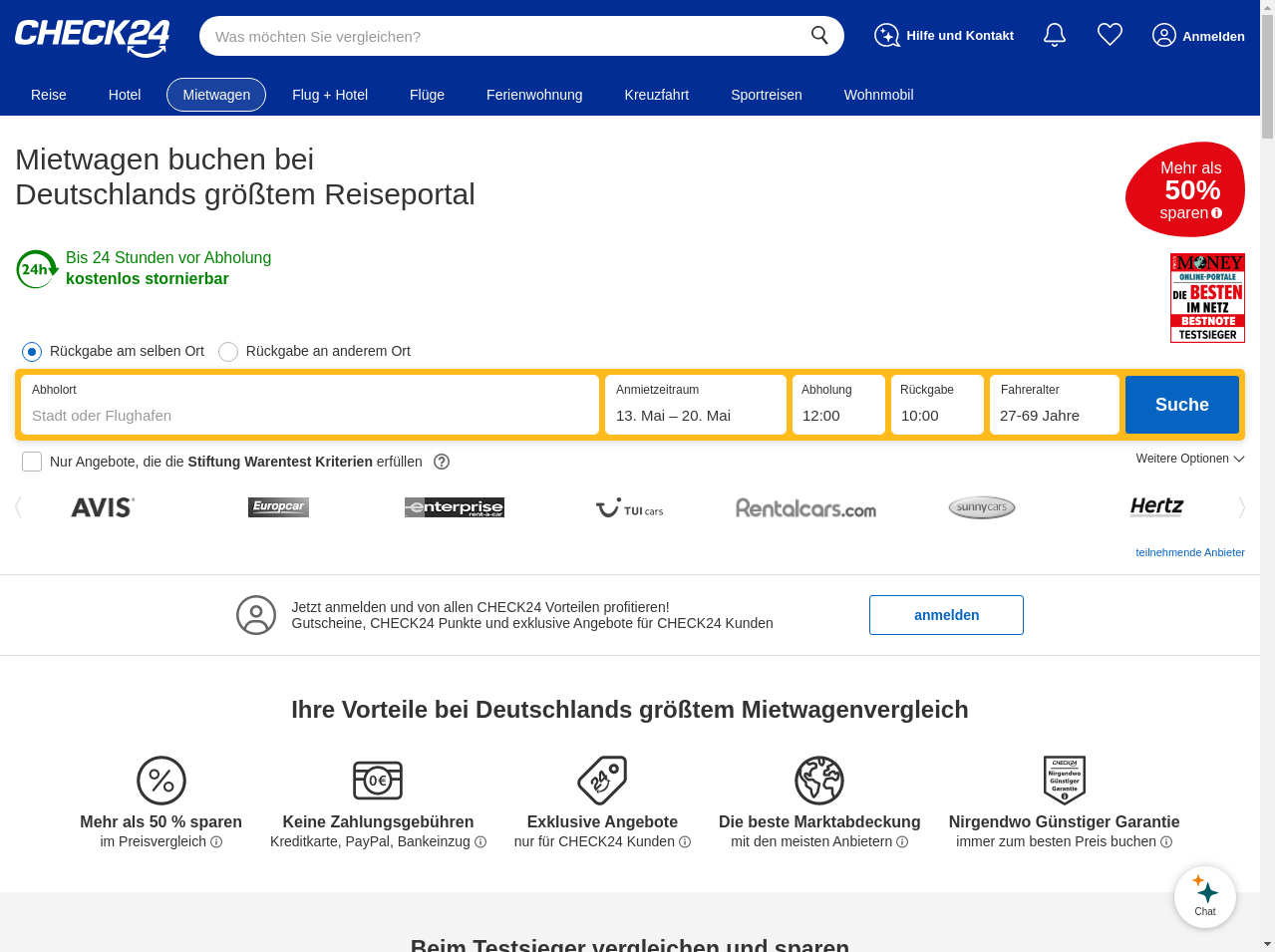Focus the Abholort city or airport field
The image size is (1275, 952).
click(x=310, y=405)
